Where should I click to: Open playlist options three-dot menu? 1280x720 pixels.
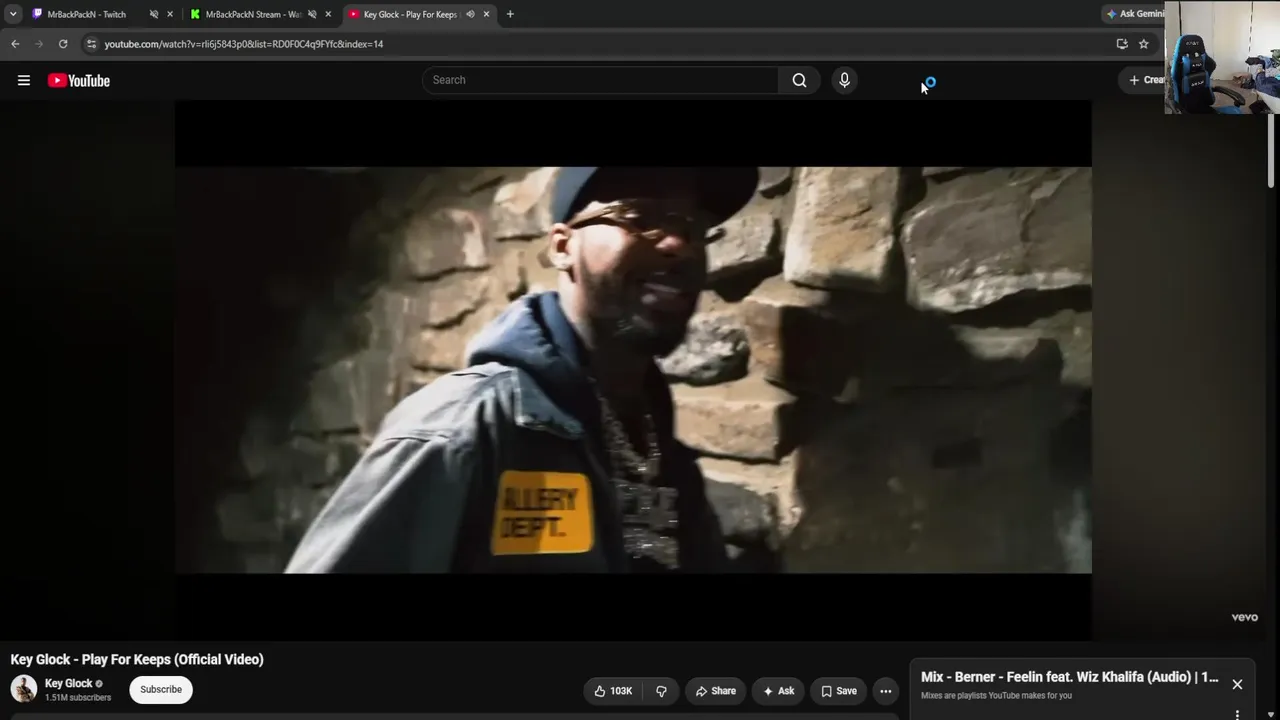pyautogui.click(x=1237, y=714)
